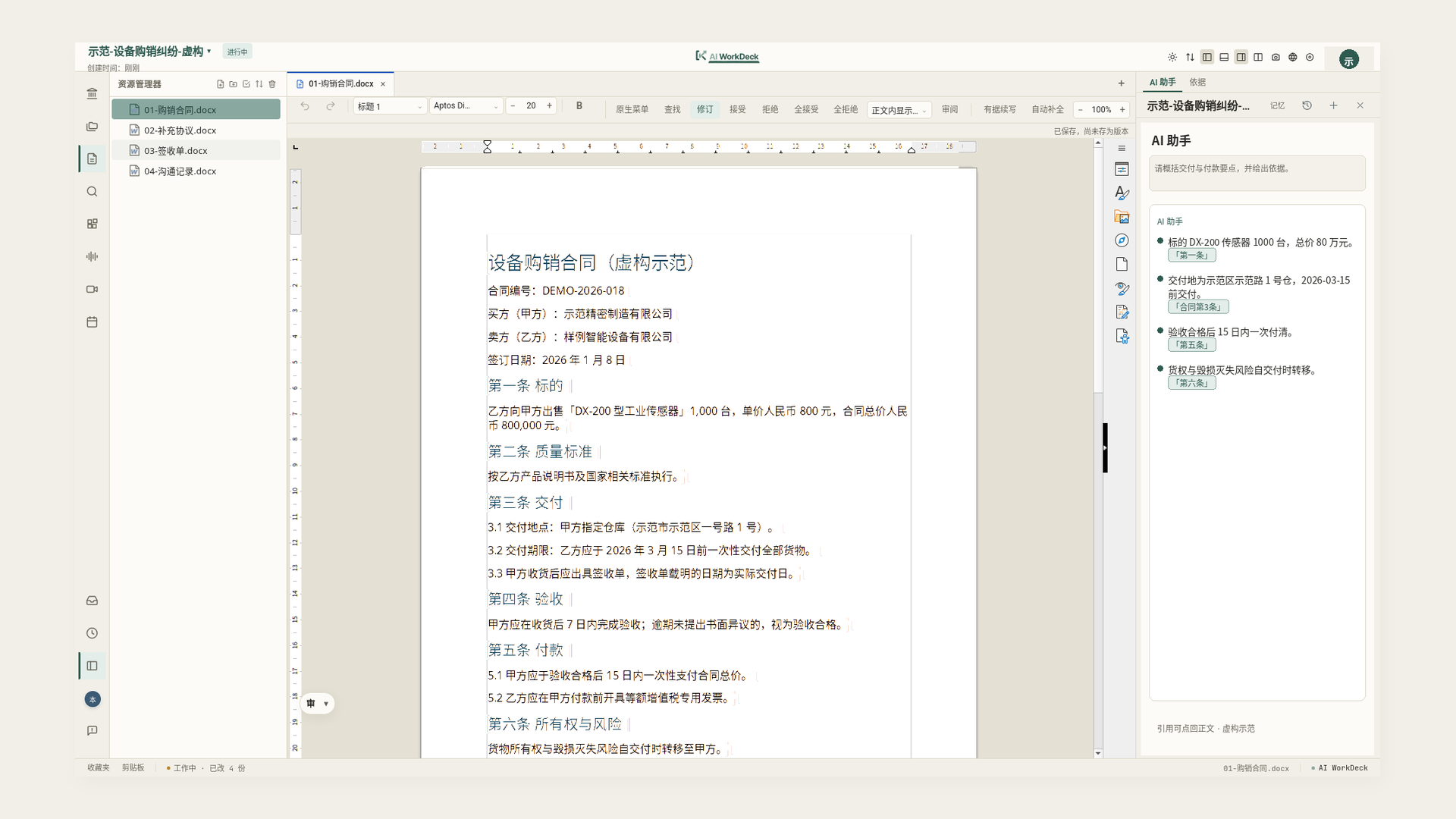
Task: Open the clock history sidebar icon
Action: (92, 633)
